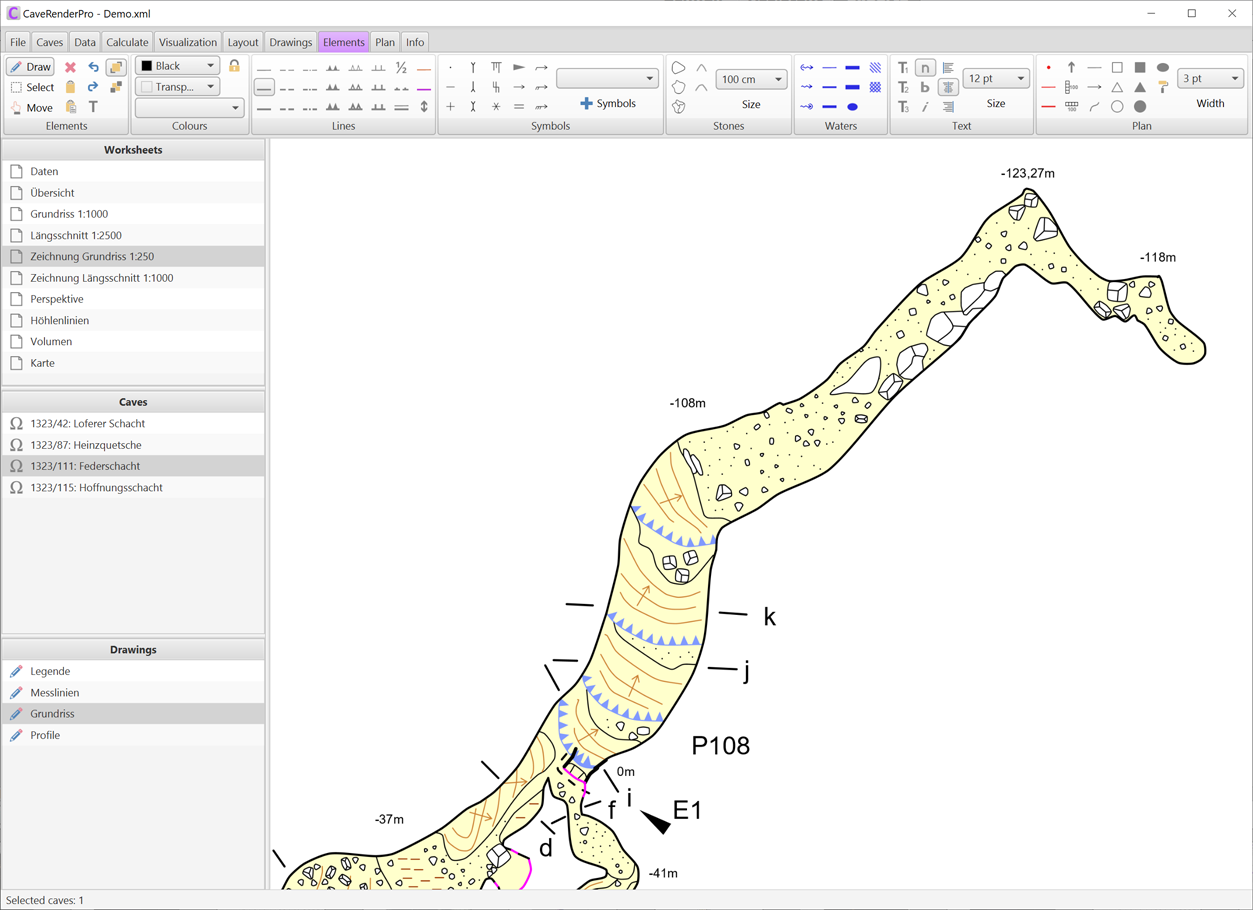Click the red delete X icon

(x=70, y=67)
